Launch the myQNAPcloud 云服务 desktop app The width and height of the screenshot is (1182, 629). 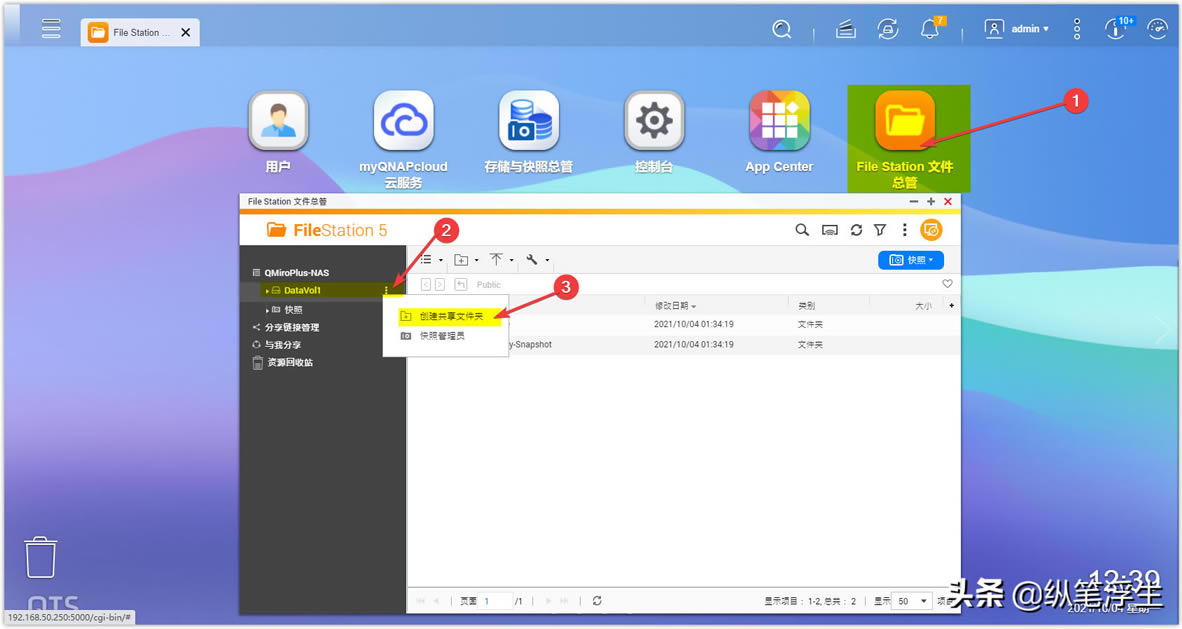403,140
